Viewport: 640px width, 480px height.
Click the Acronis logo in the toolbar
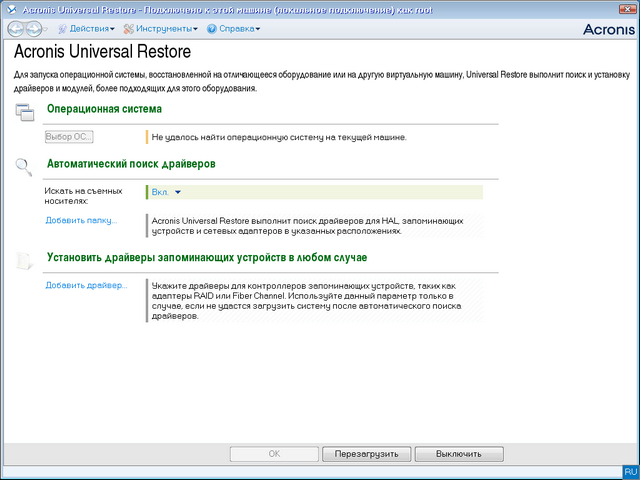[606, 30]
